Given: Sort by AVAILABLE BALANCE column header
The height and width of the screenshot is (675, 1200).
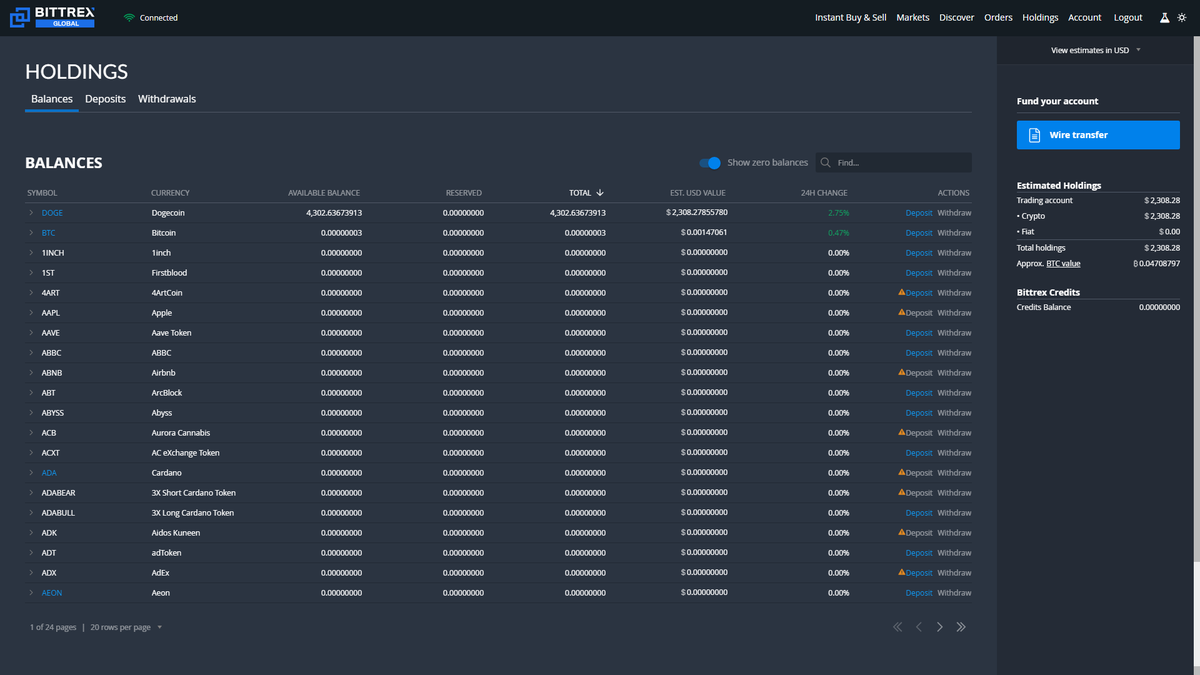Looking at the screenshot, I should 324,193.
